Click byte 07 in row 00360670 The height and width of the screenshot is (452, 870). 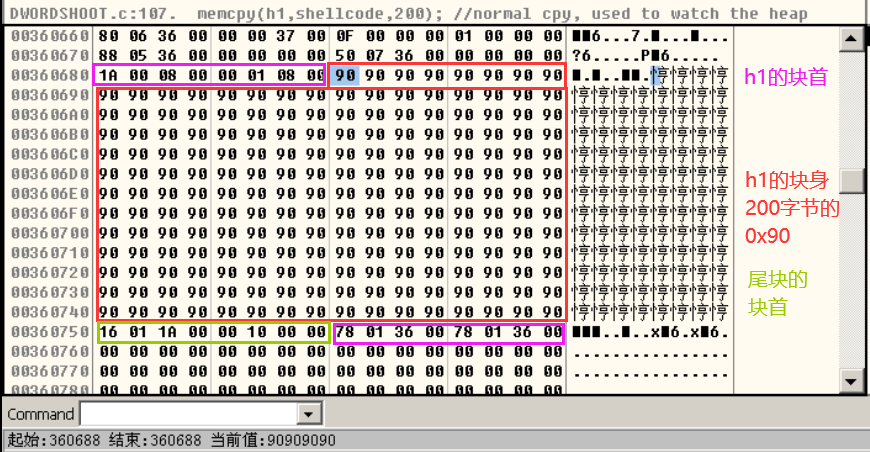pyautogui.click(x=375, y=56)
